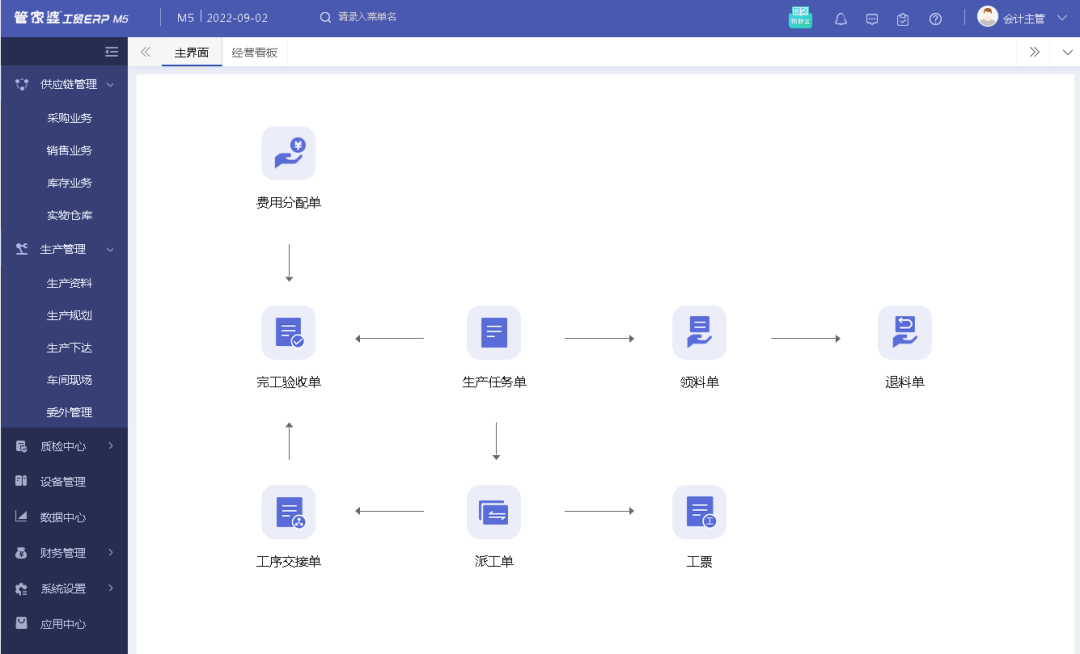Screen dimensions: 1080x654
Task: Select the 派工单 dispatch order icon
Action: point(493,511)
